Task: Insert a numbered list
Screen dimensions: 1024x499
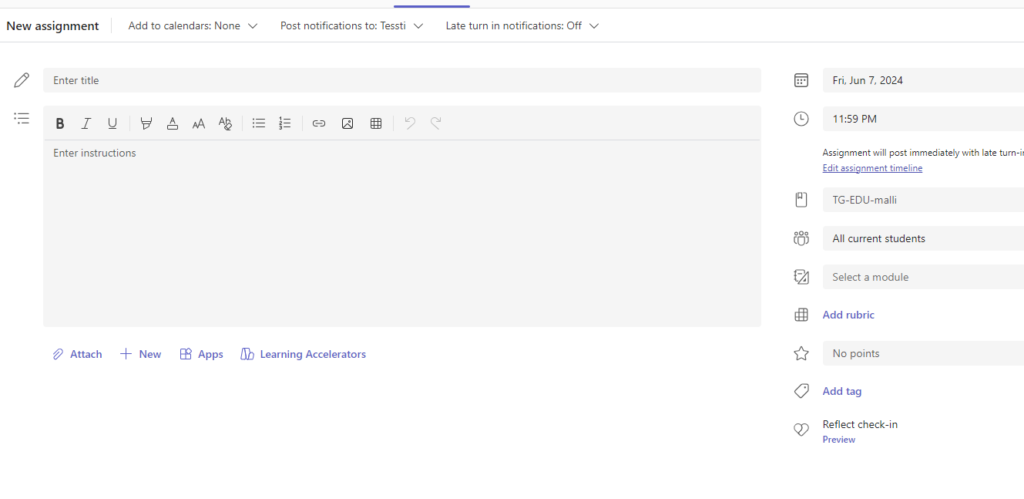Action: pos(285,124)
